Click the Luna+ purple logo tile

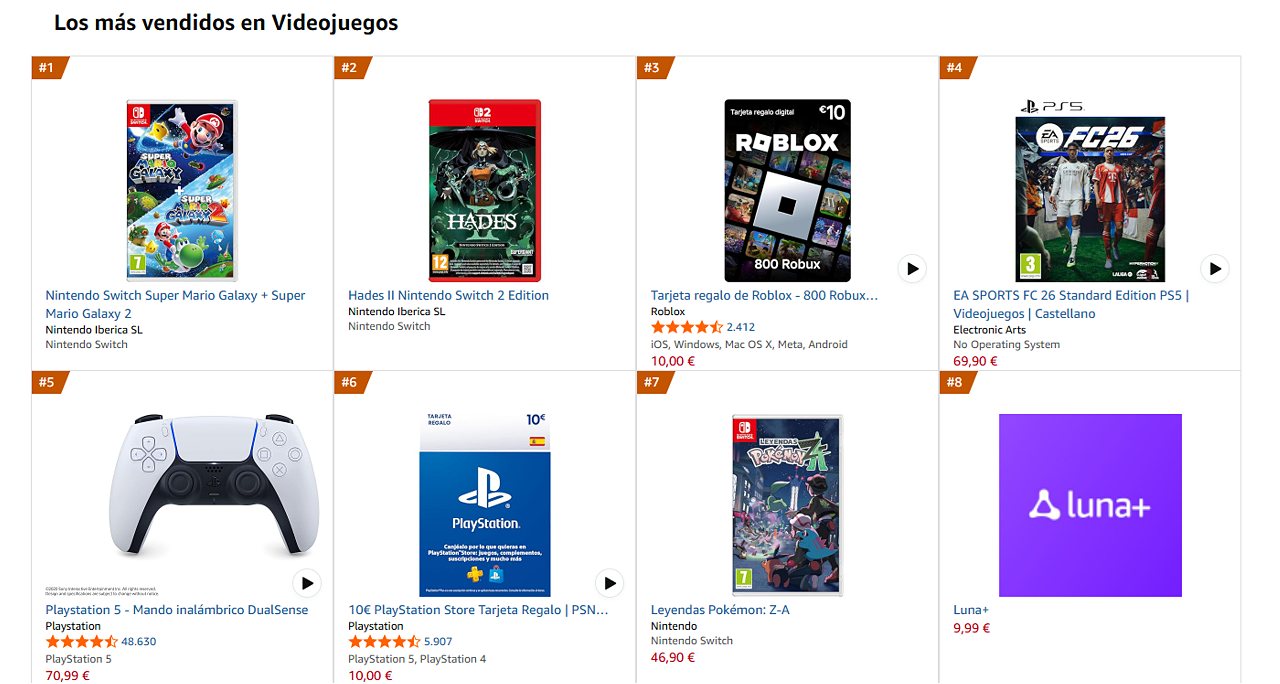click(1090, 505)
